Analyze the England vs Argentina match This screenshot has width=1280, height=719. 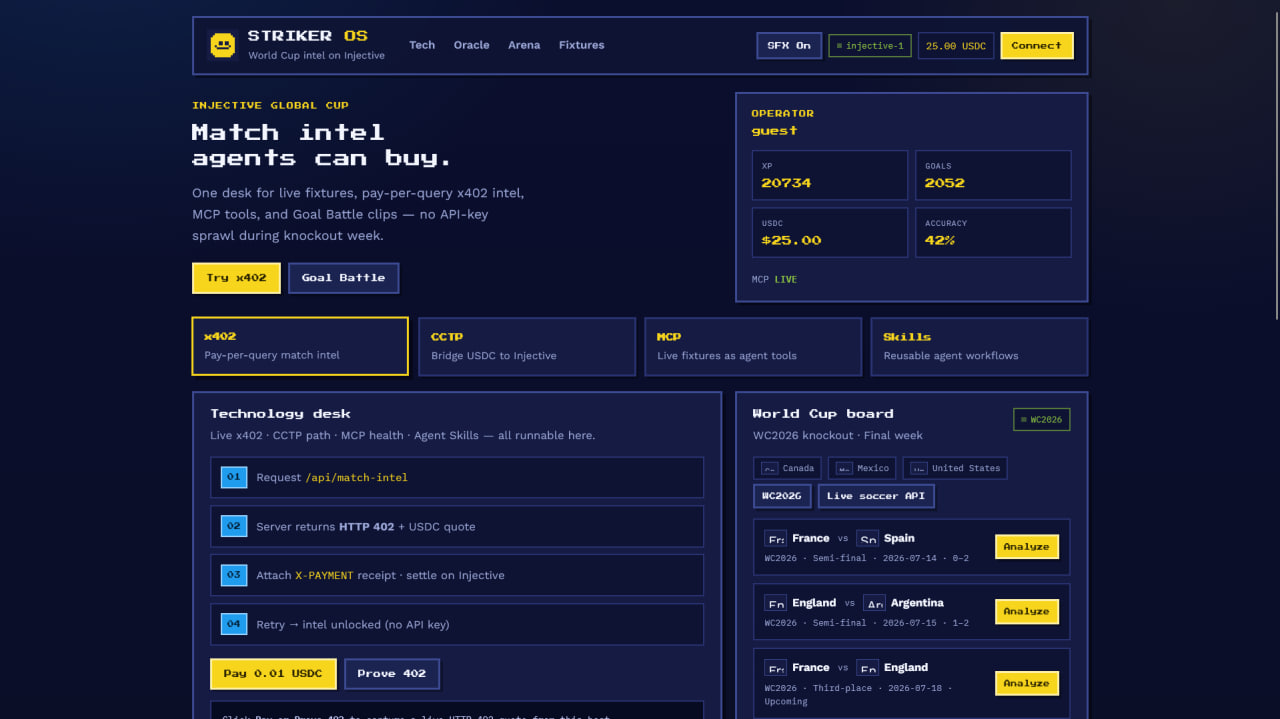1026,611
